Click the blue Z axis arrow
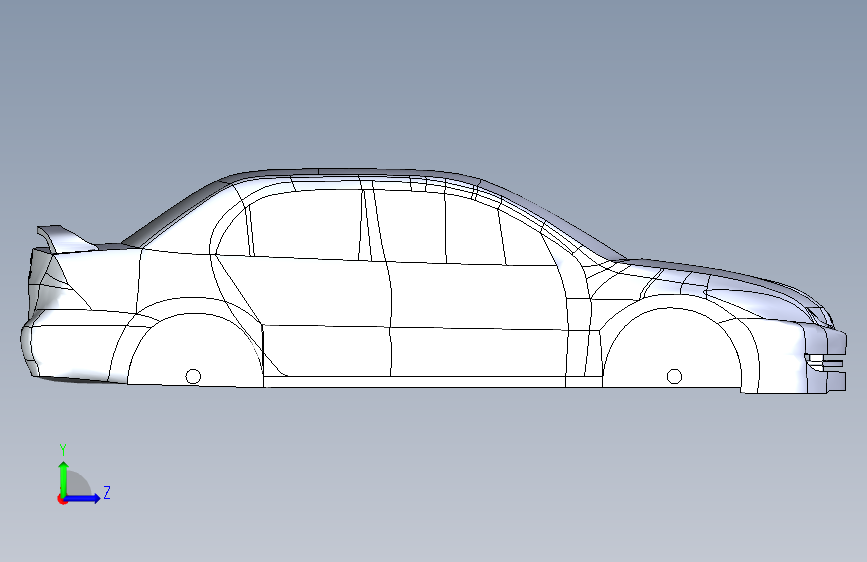The image size is (867, 562). pos(83,498)
